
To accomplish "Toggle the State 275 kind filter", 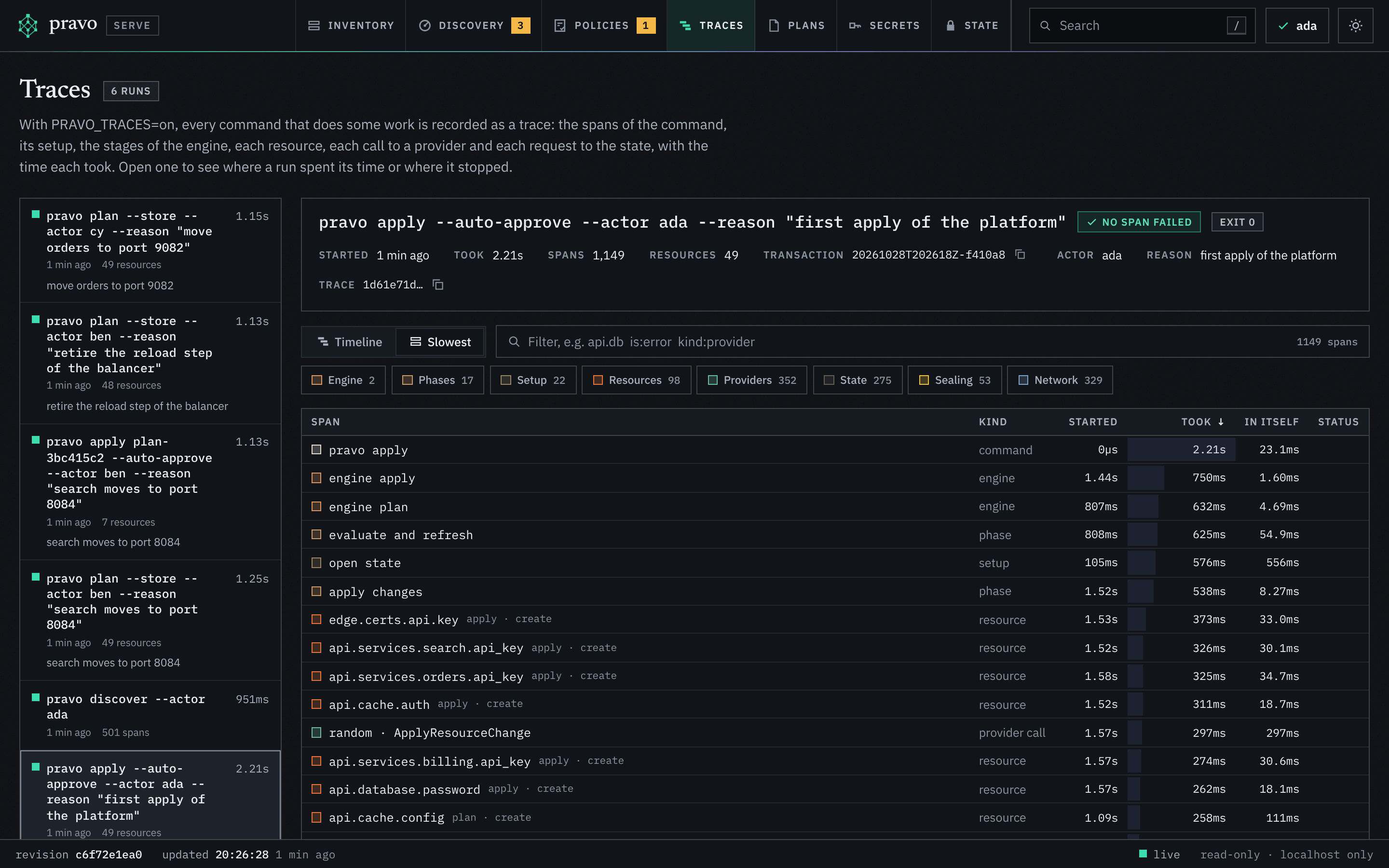I will pyautogui.click(x=858, y=380).
